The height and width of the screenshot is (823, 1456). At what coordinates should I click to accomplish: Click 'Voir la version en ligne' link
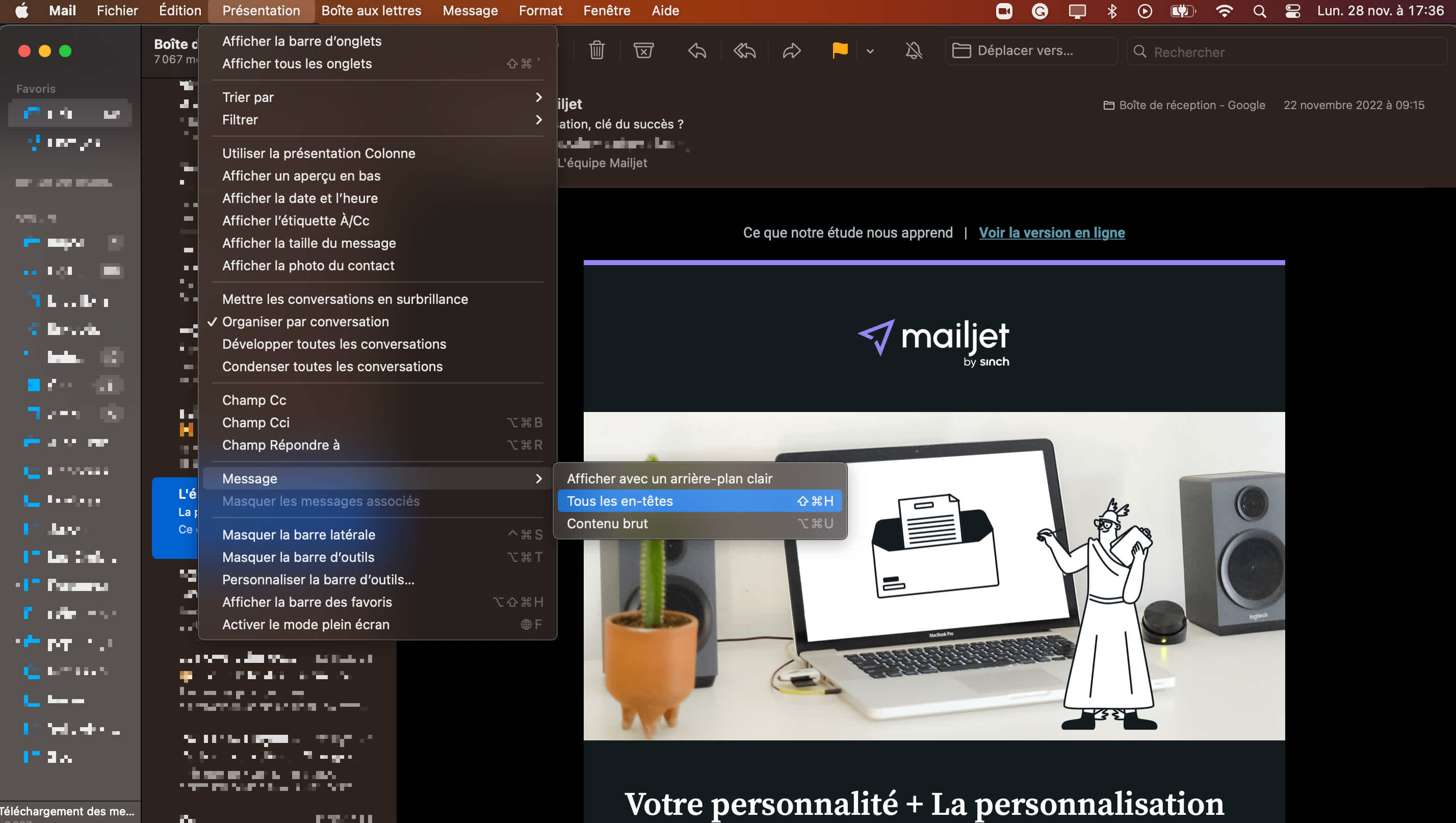click(x=1052, y=232)
